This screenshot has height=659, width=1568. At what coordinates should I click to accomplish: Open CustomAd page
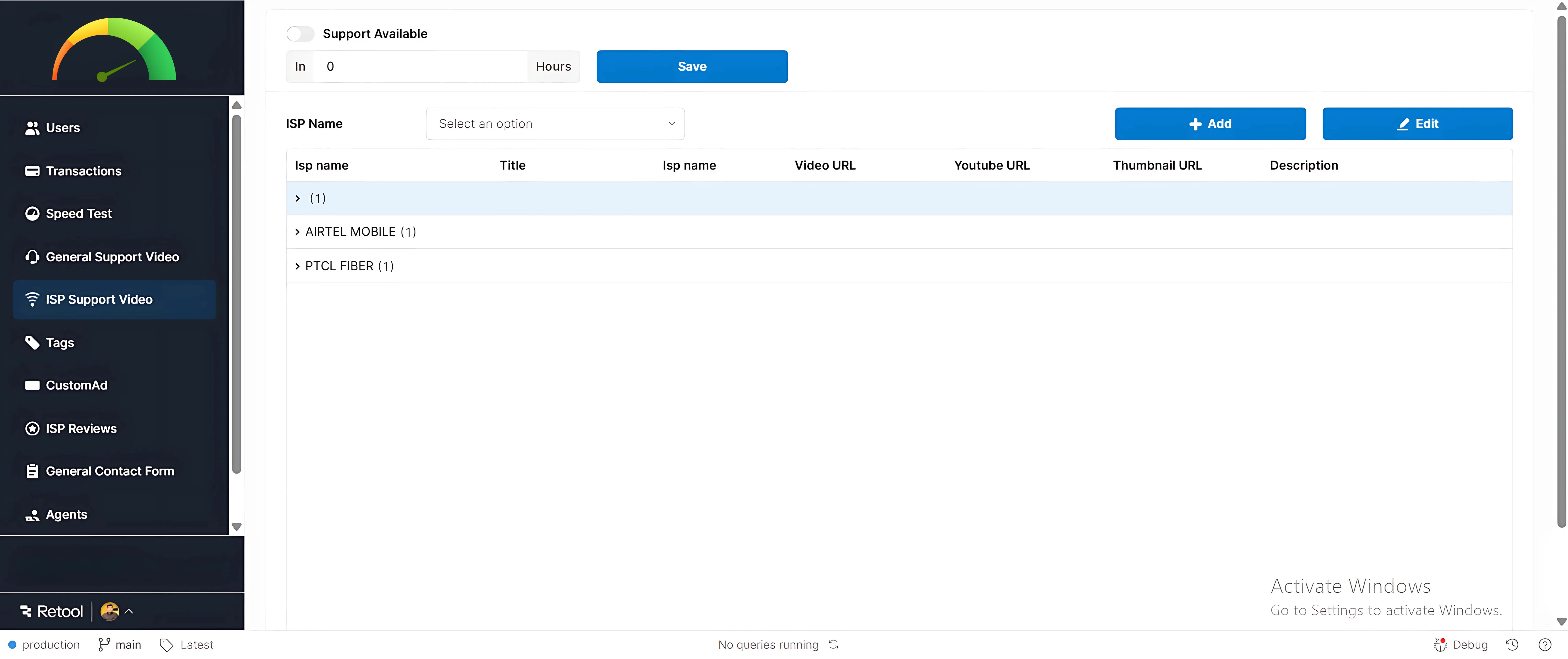point(114,385)
